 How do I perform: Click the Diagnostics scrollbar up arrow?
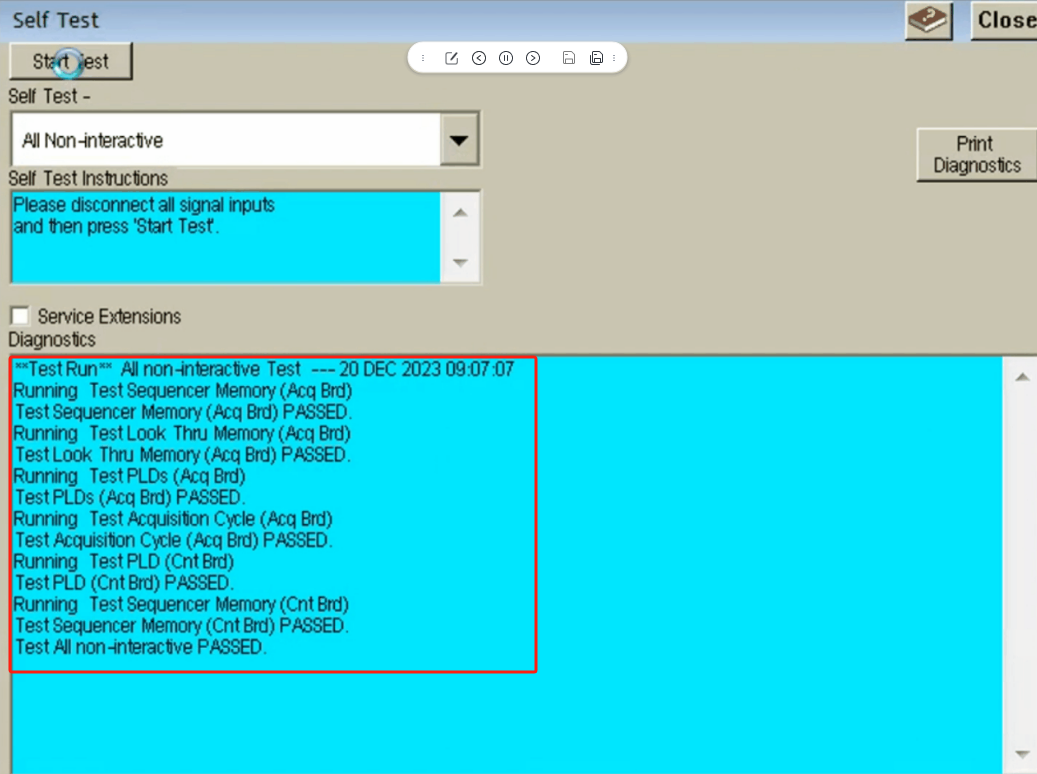(x=1022, y=377)
